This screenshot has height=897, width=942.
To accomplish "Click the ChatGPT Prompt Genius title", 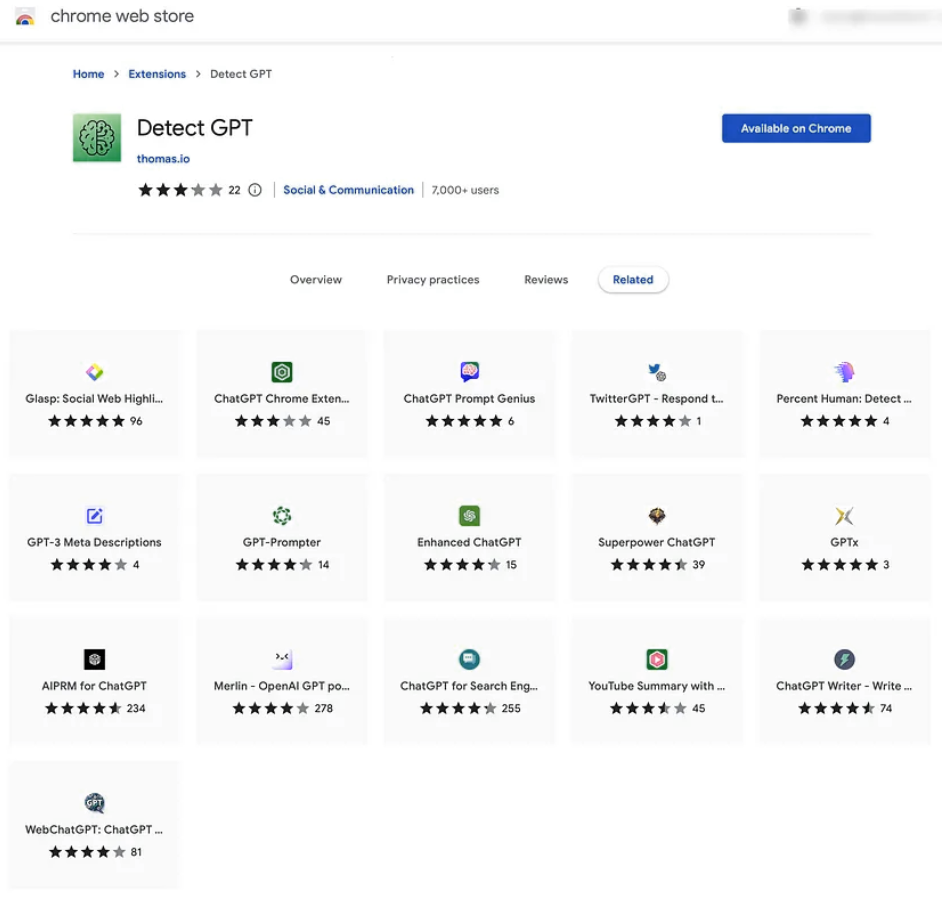I will click(469, 398).
